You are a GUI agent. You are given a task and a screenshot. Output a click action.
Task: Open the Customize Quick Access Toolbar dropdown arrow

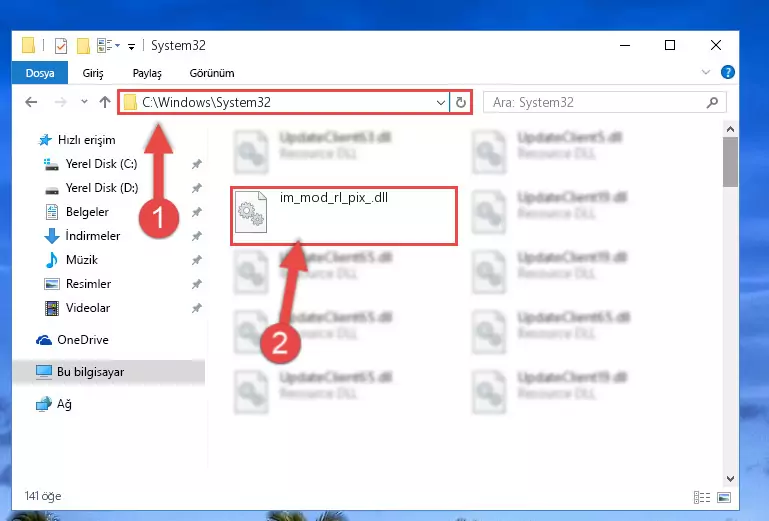pyautogui.click(x=131, y=47)
